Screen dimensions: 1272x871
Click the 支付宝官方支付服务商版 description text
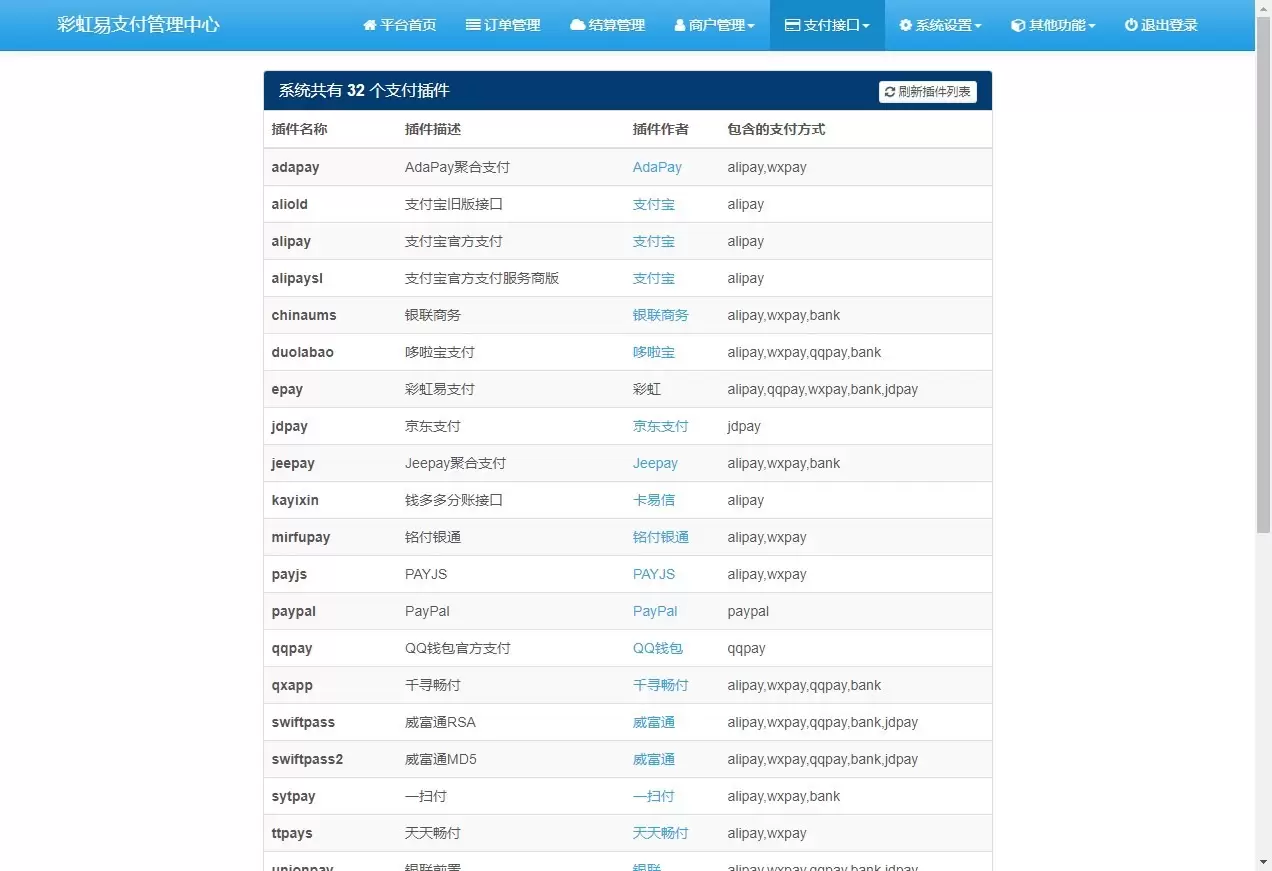(x=482, y=278)
